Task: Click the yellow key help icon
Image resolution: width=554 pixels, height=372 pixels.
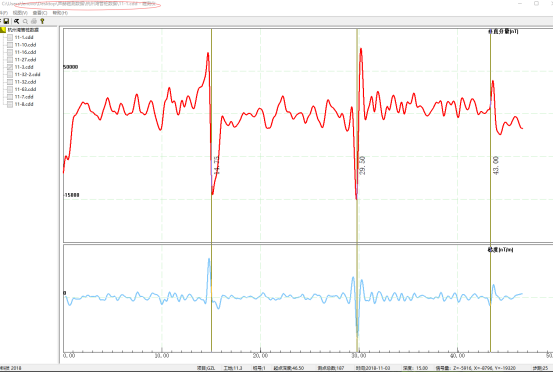Action: (x=42, y=21)
